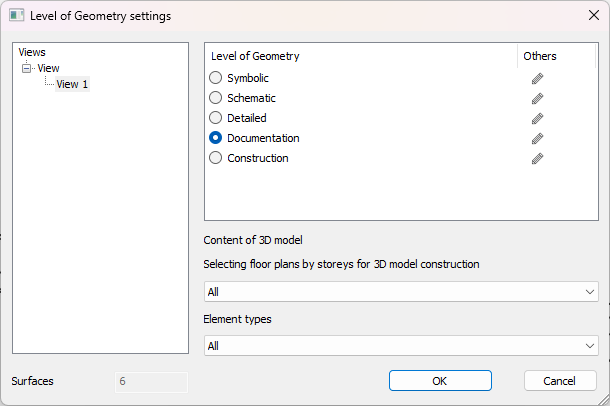Pick the Documentation radio button
This screenshot has width=610, height=406.
(215, 138)
